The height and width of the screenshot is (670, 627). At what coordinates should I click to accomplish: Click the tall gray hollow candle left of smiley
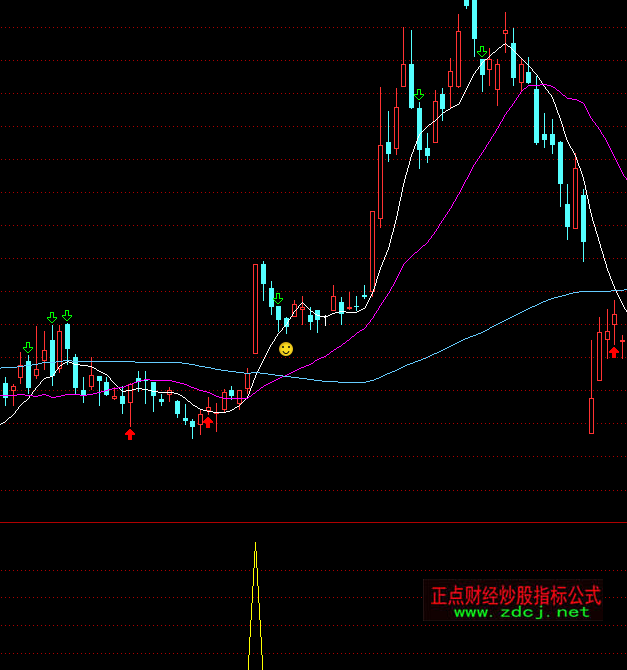click(x=255, y=308)
